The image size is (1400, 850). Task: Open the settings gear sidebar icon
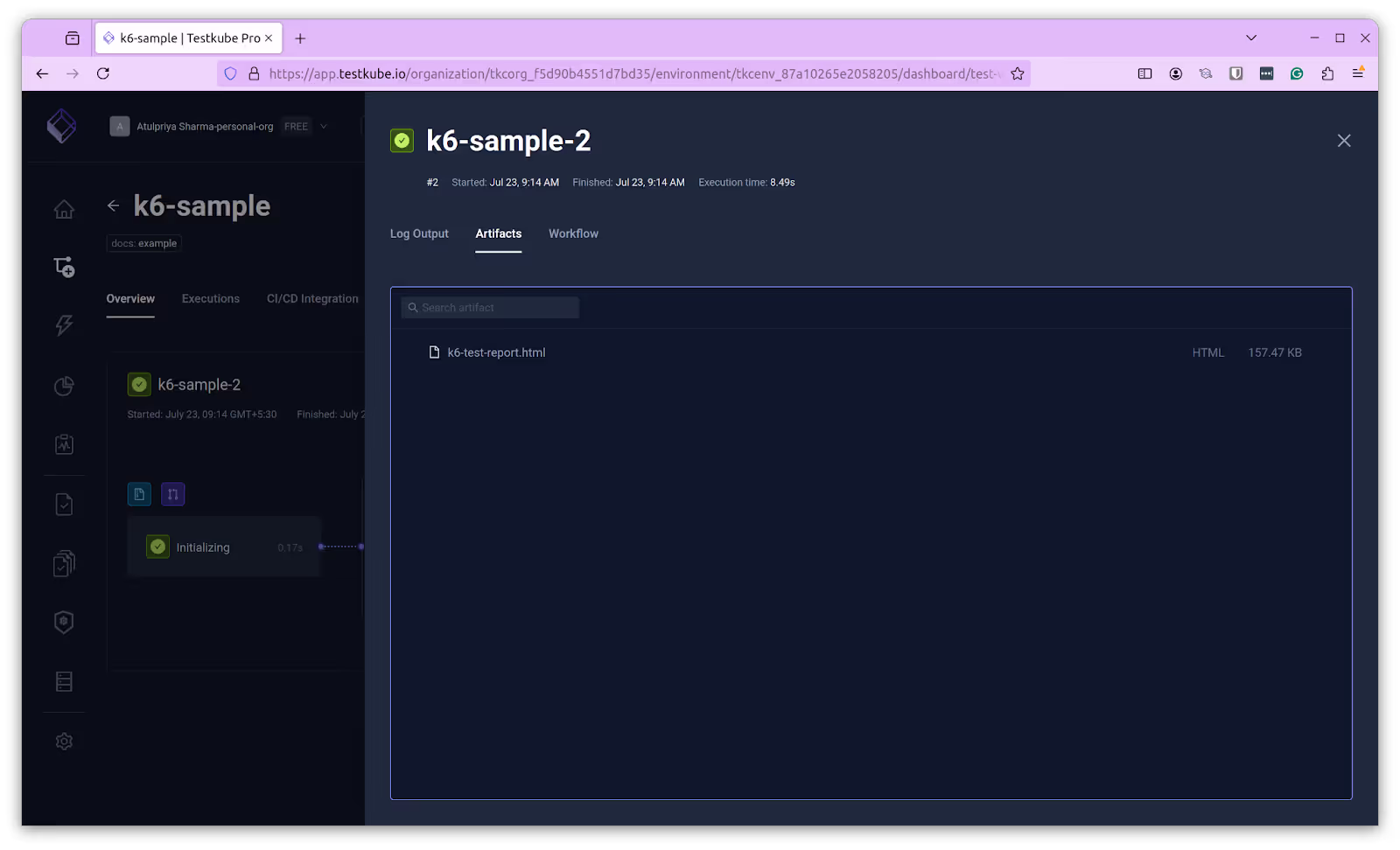[64, 742]
